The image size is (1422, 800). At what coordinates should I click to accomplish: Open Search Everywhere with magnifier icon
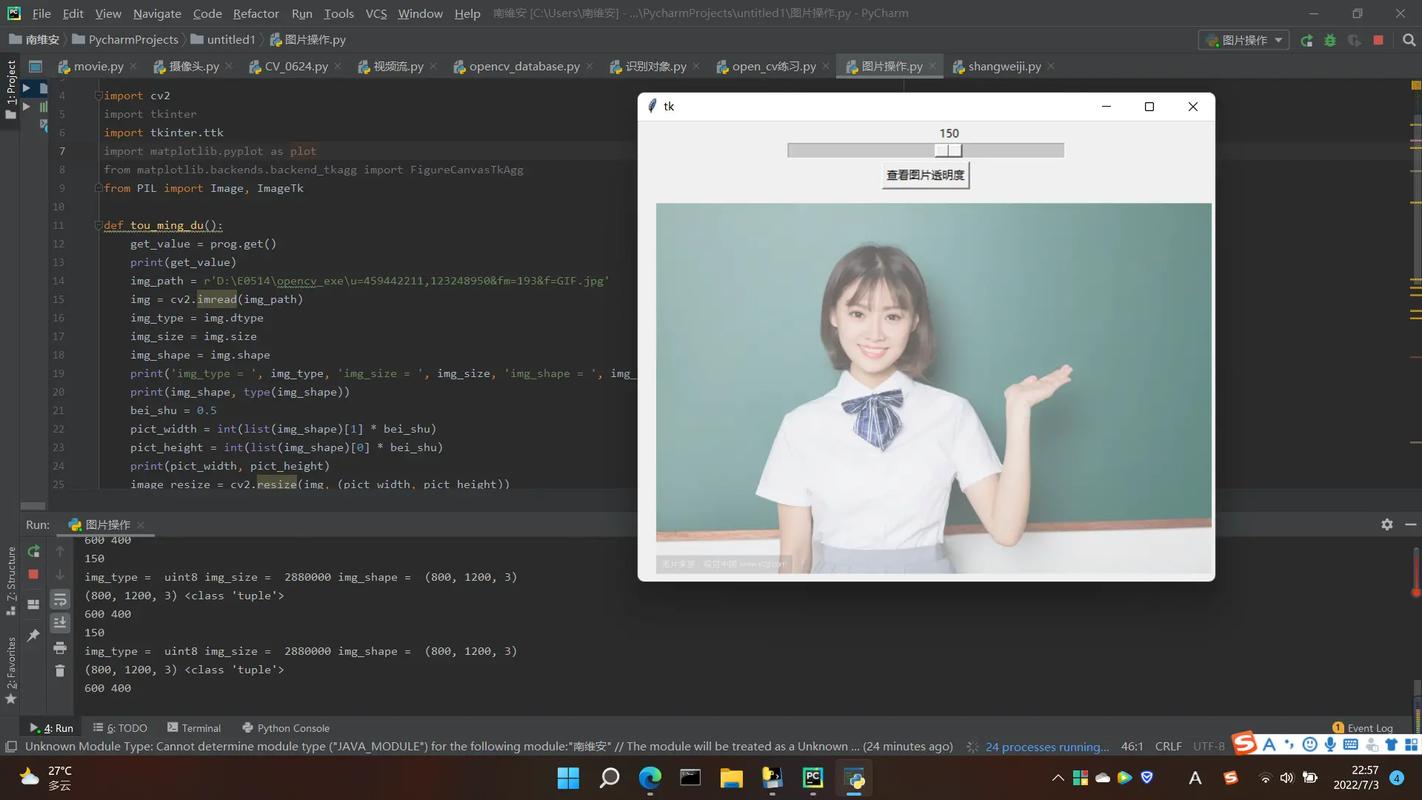(1408, 40)
